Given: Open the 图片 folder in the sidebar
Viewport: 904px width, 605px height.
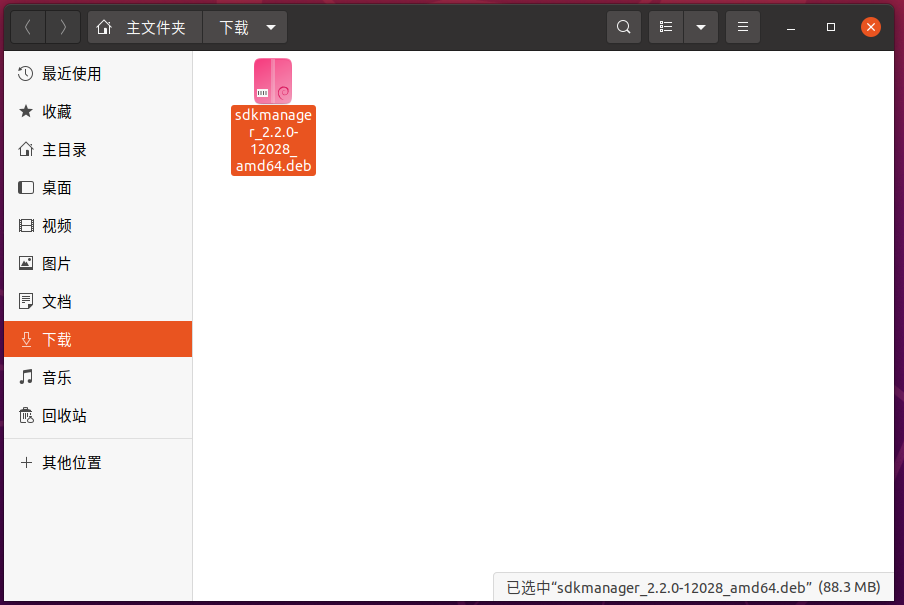Looking at the screenshot, I should 98,264.
